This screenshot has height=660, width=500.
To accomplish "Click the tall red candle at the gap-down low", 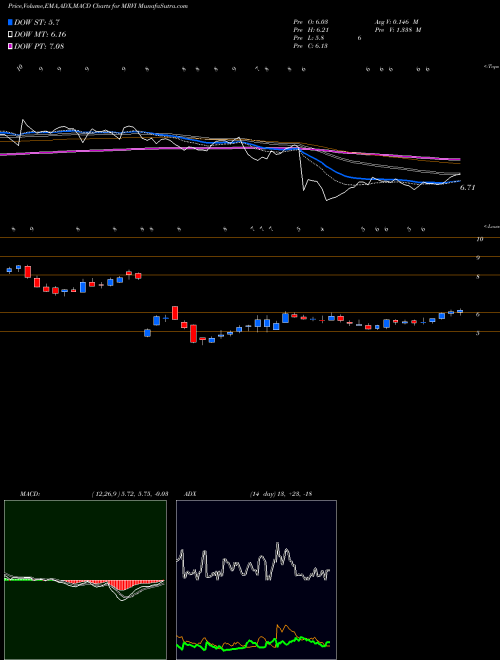I will [193, 333].
